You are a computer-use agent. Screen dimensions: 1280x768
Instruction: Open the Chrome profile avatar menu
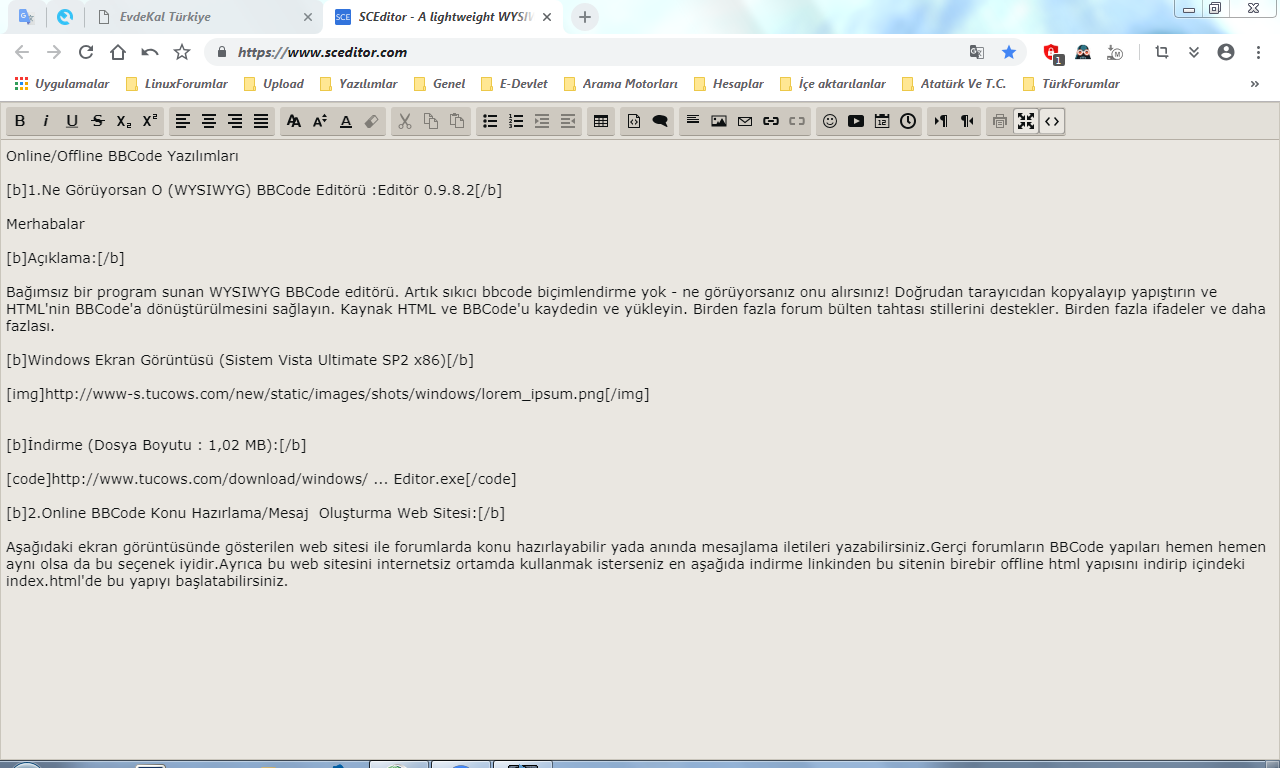point(1226,52)
